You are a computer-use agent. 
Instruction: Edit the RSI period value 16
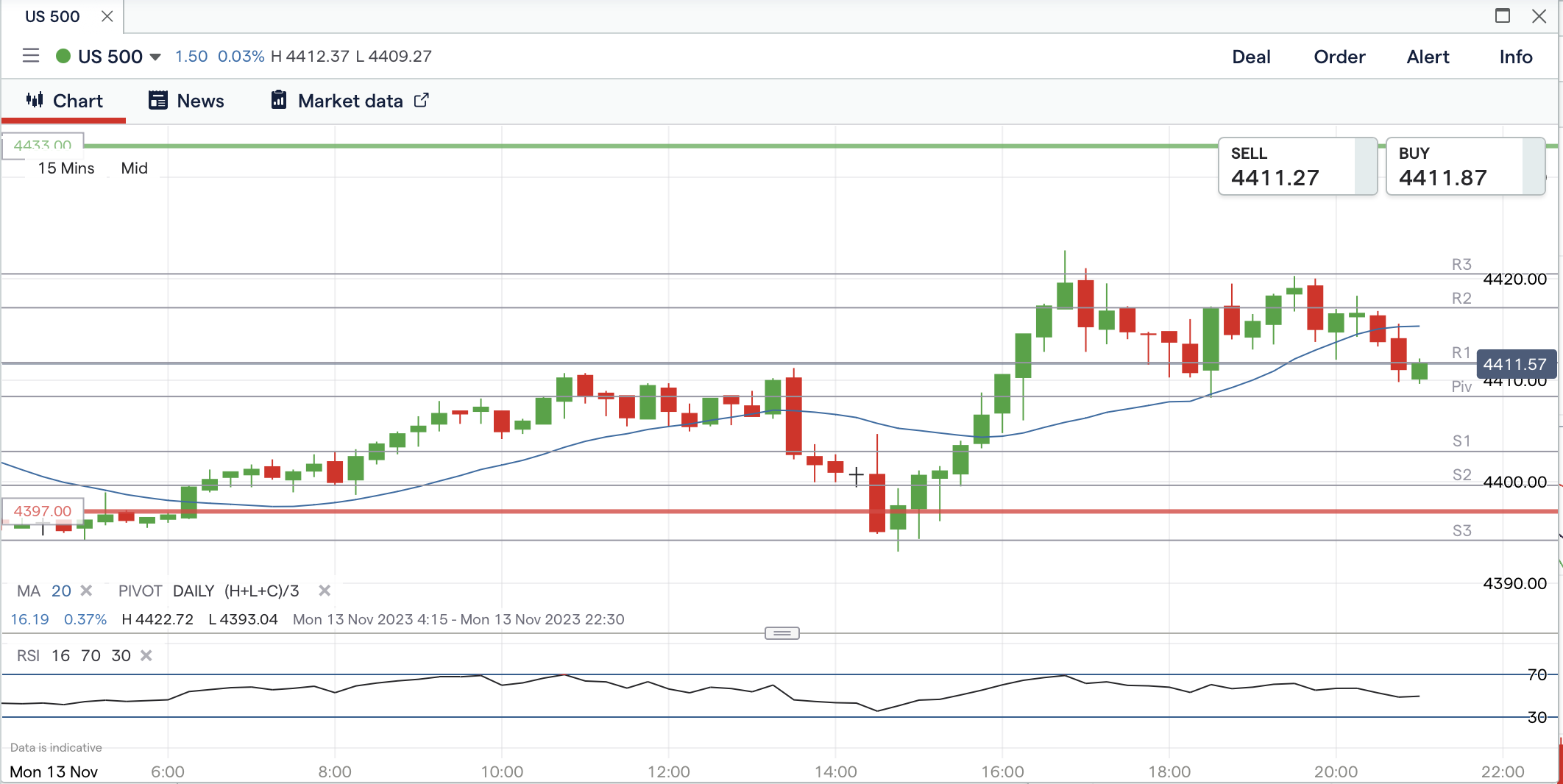click(x=61, y=656)
